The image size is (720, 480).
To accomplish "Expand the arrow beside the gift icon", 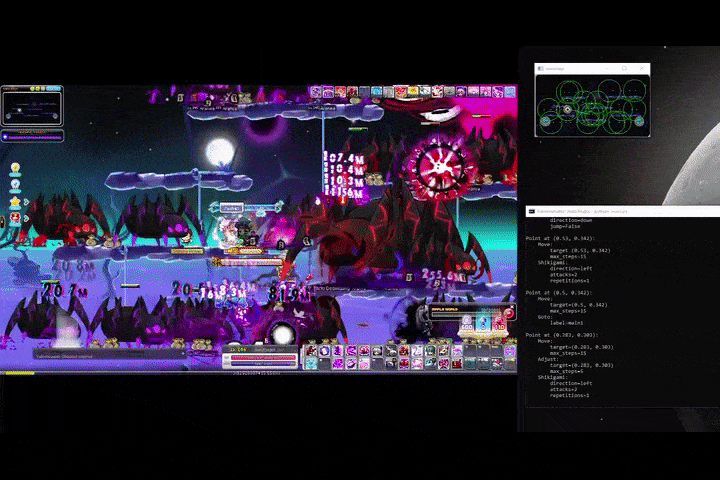I will tap(26, 218).
